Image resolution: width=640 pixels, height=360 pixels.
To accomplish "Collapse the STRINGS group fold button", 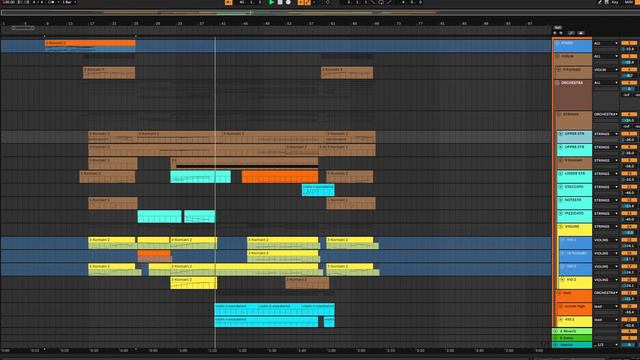I will (x=560, y=114).
